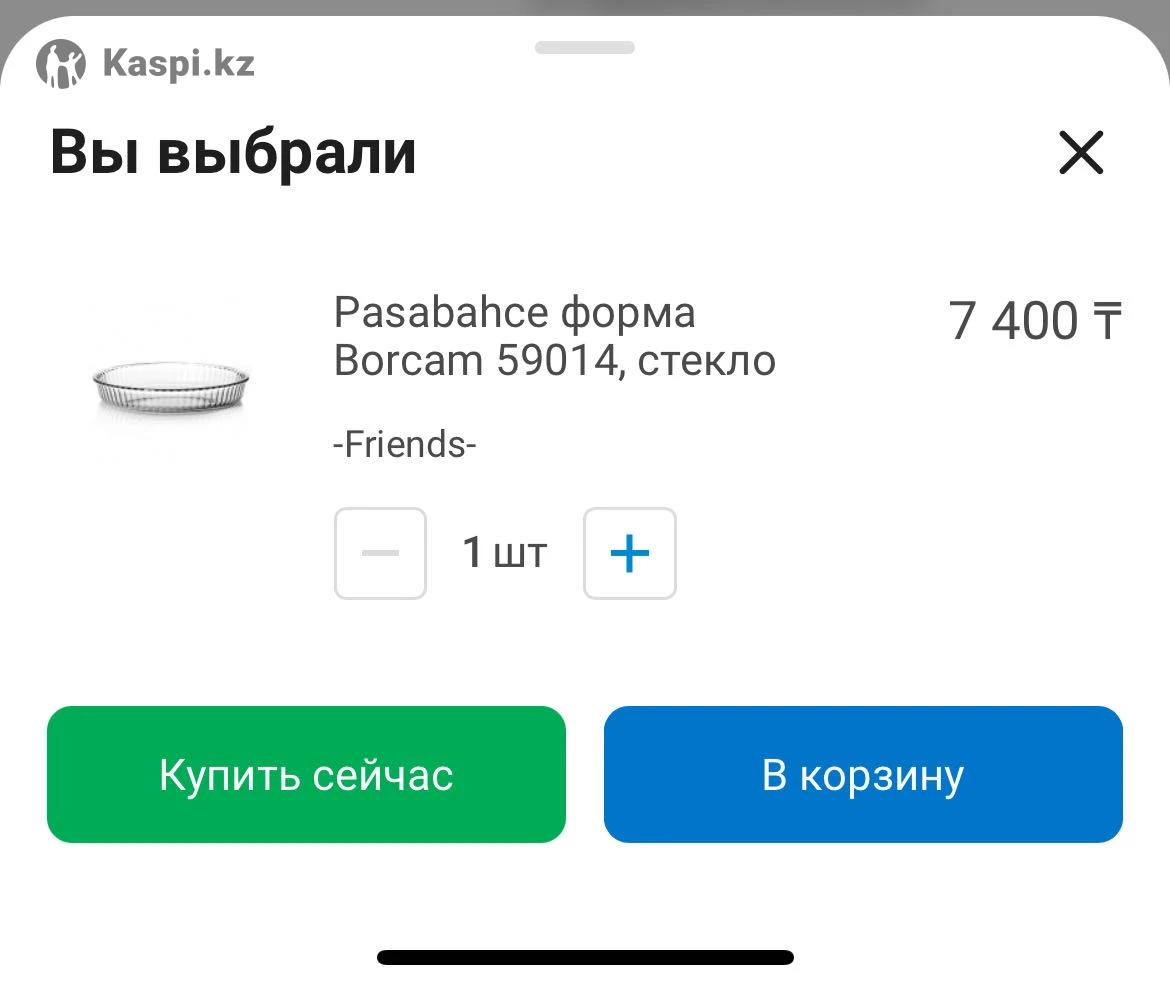This screenshot has width=1170, height=989.
Task: Tap the 1 шт quantity value
Action: (505, 553)
